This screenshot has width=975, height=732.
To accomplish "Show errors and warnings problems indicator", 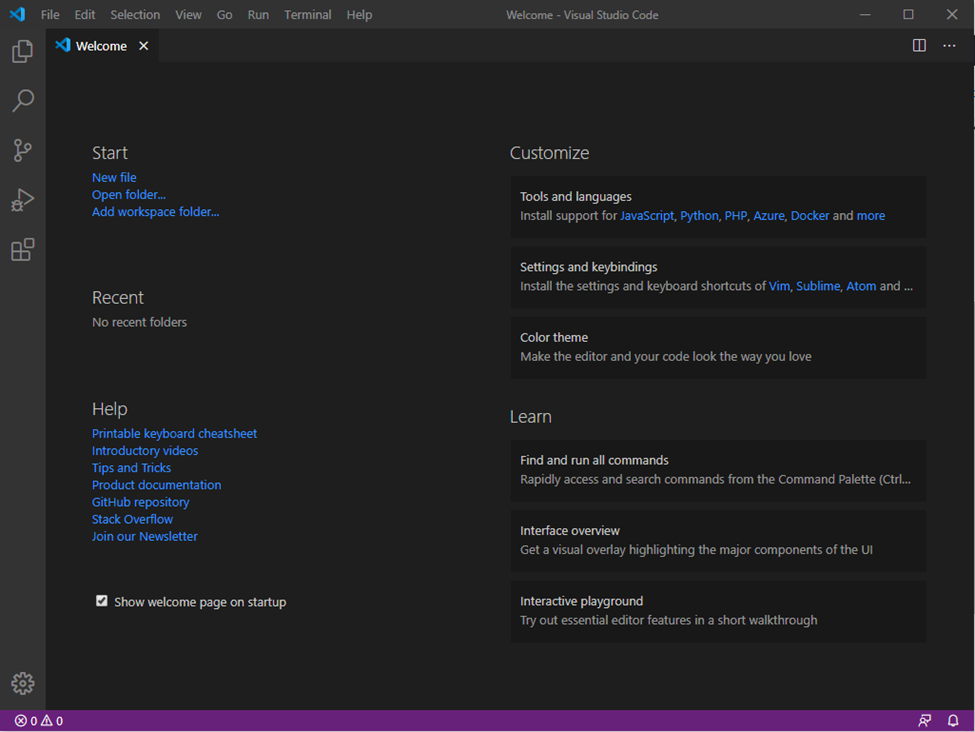I will pyautogui.click(x=39, y=721).
